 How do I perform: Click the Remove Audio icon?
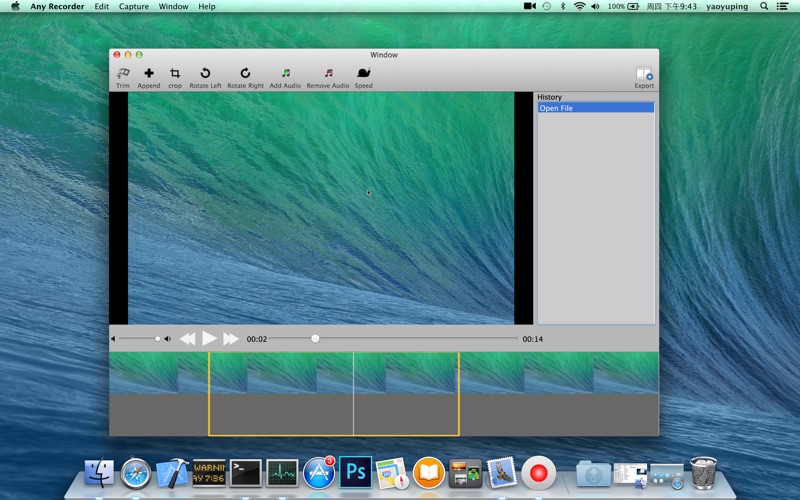pyautogui.click(x=328, y=74)
